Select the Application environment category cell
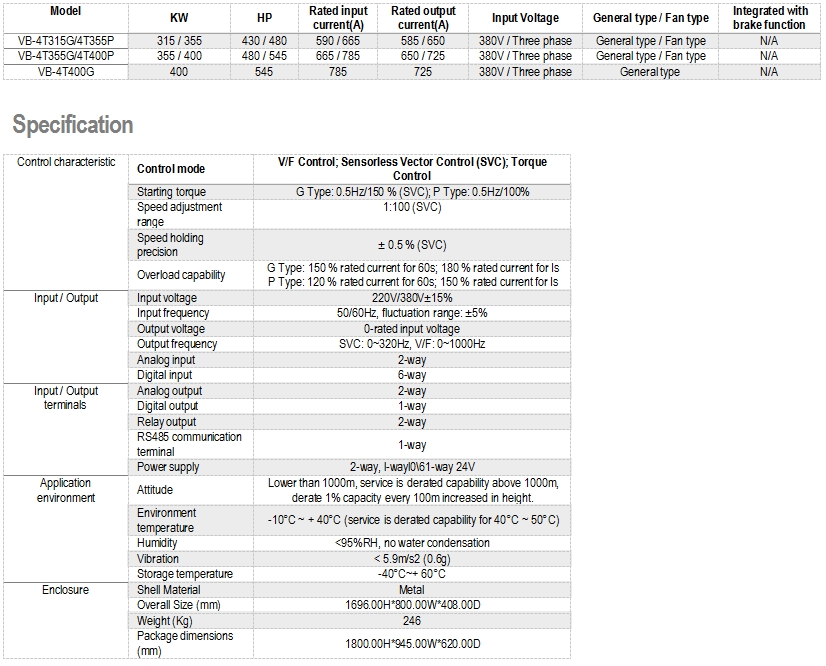 click(66, 490)
